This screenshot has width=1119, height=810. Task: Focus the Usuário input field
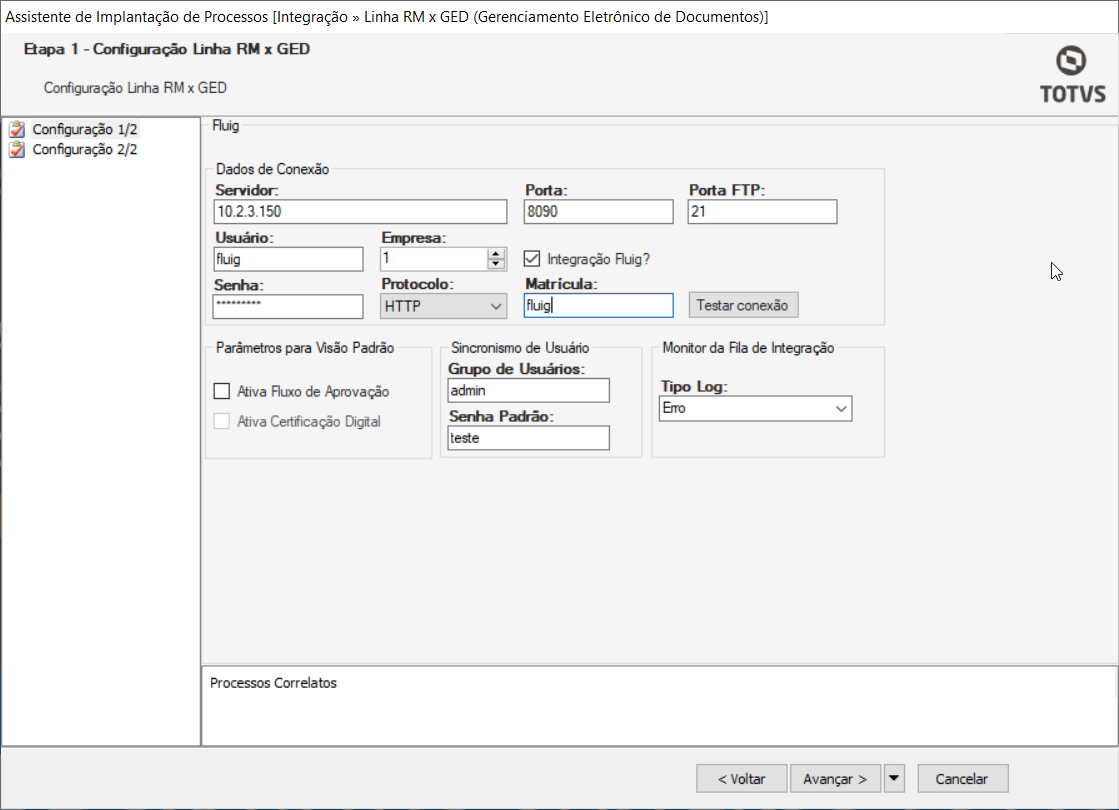click(288, 259)
